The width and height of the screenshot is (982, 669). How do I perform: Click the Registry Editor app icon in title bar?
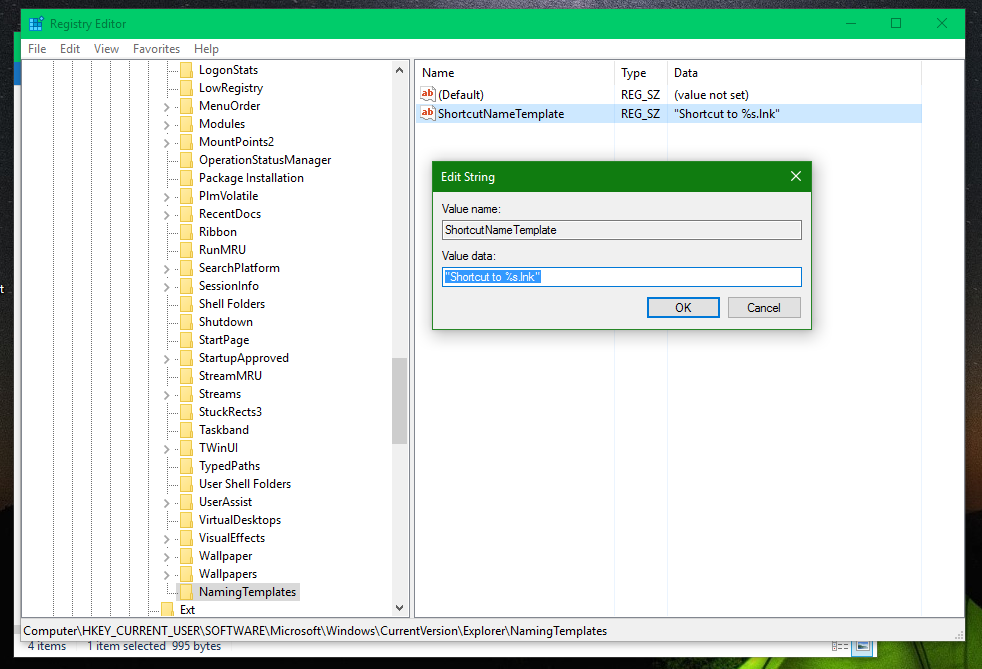[x=36, y=24]
